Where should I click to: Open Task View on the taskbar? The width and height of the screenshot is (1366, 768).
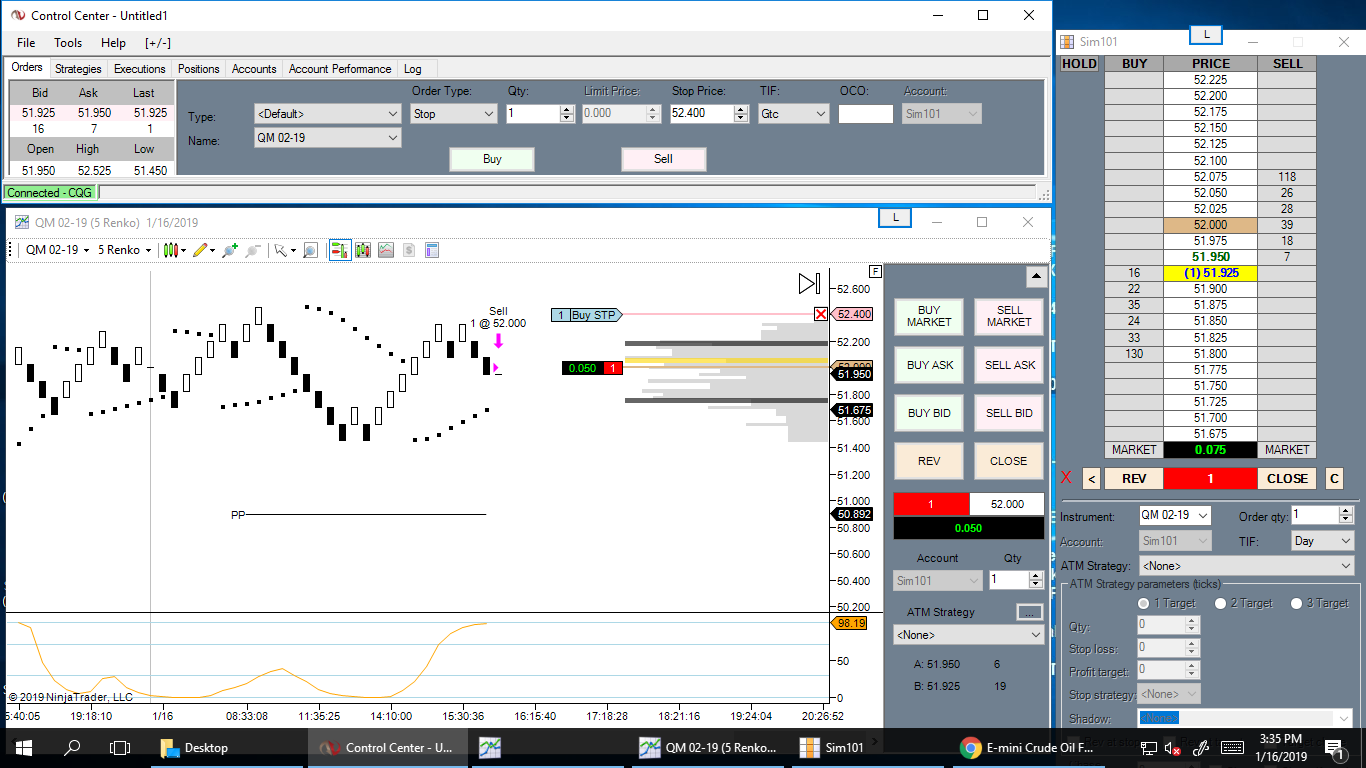point(120,747)
